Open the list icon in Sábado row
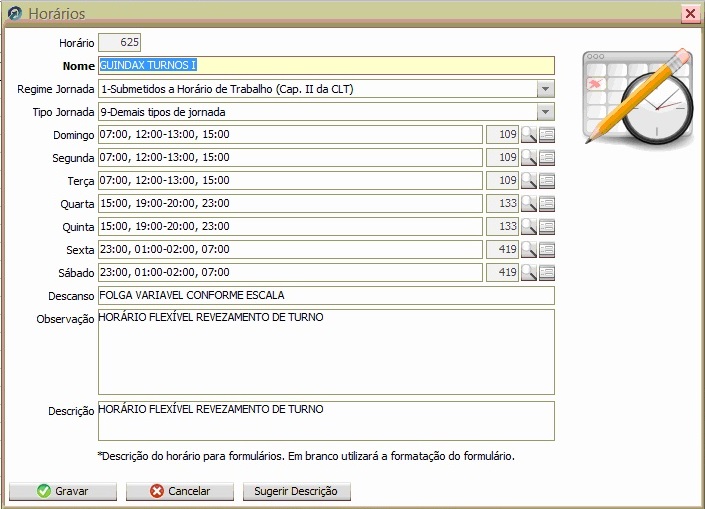Viewport: 705px width, 509px height. [547, 272]
